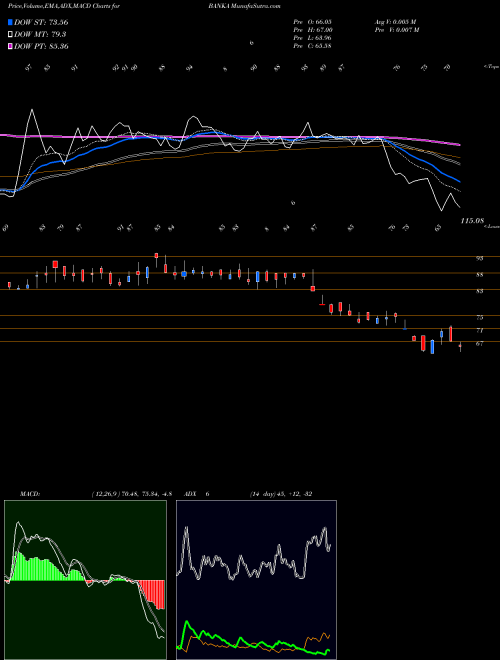Click the 'Pre H: 67.00' value
The image size is (500, 660).
point(313,30)
